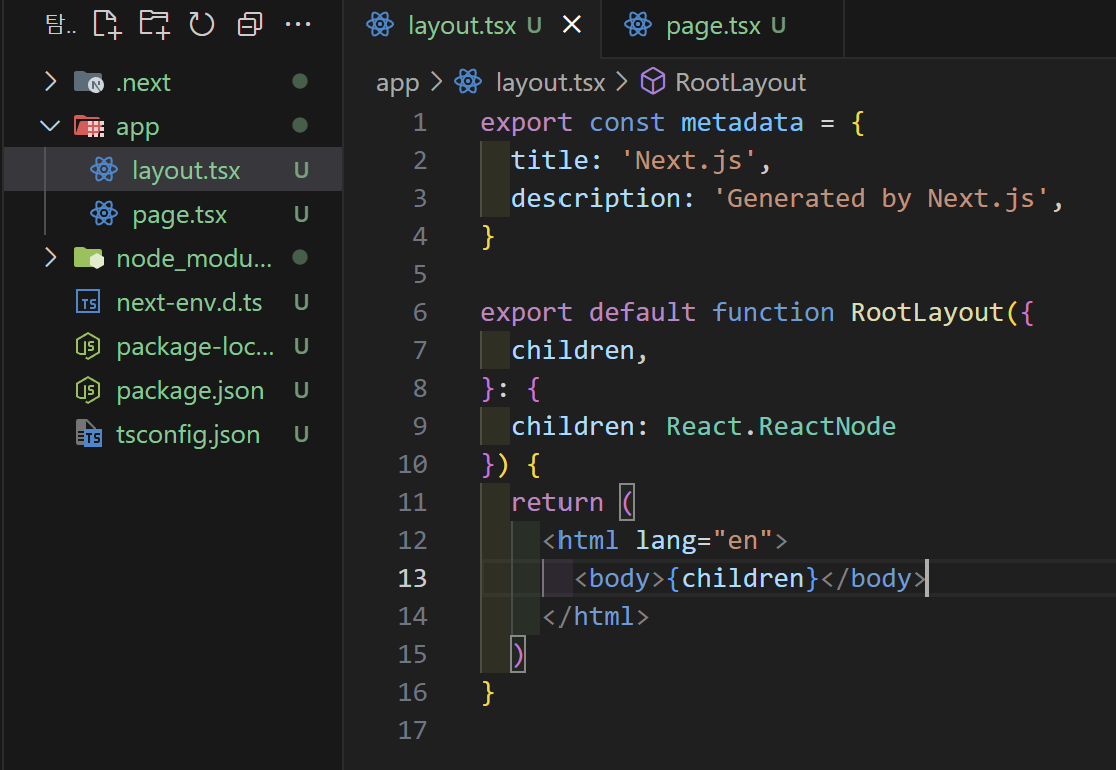Close the layout.tsx editor tab

[x=572, y=26]
